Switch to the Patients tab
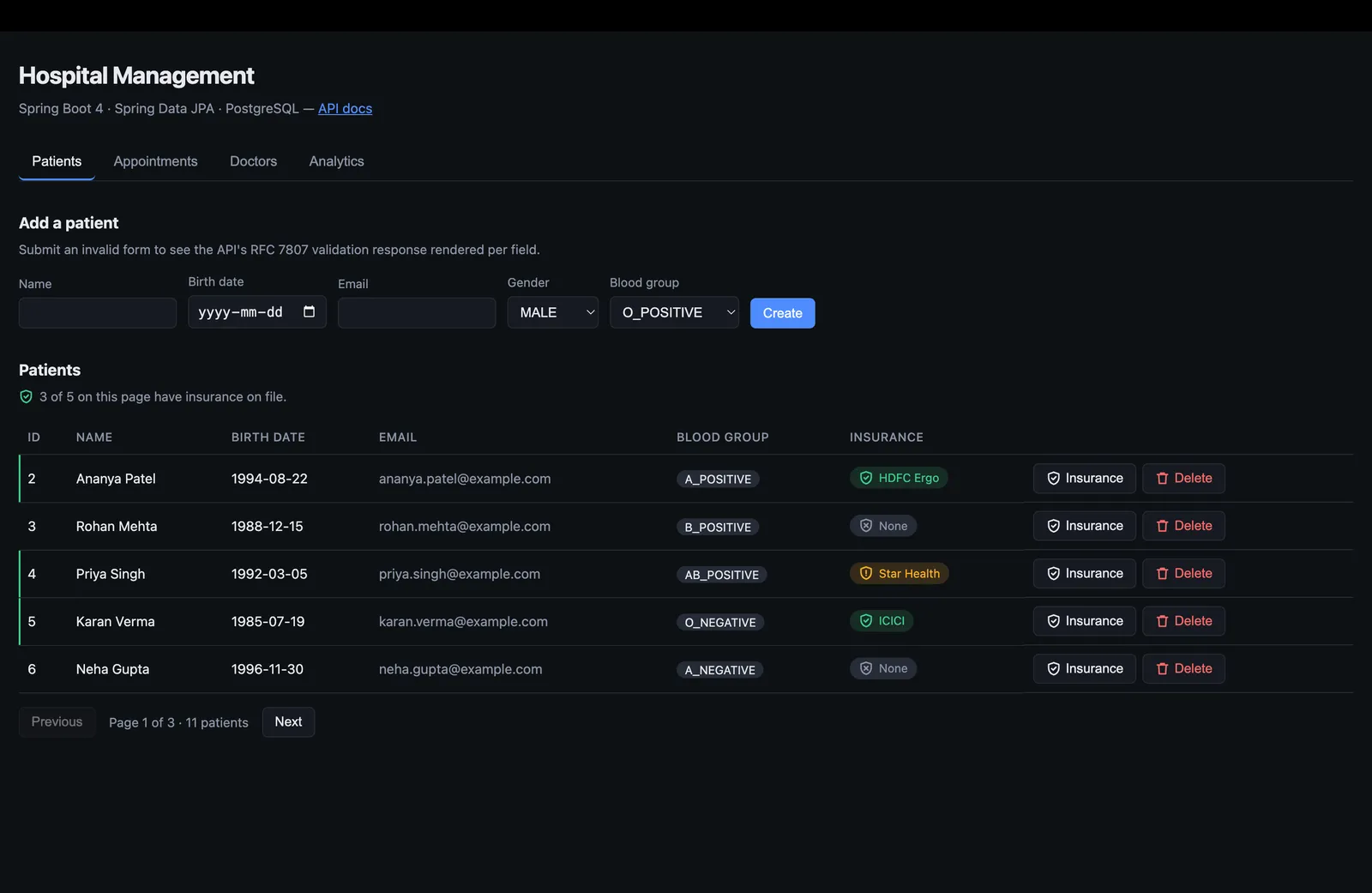1372x893 pixels. [x=57, y=161]
